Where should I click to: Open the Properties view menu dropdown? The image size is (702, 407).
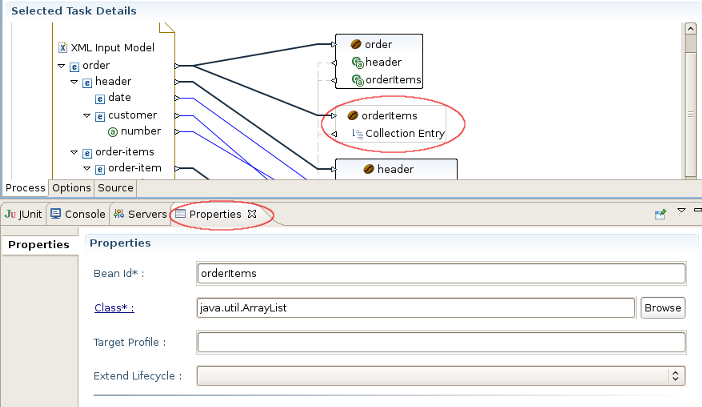pos(681,210)
